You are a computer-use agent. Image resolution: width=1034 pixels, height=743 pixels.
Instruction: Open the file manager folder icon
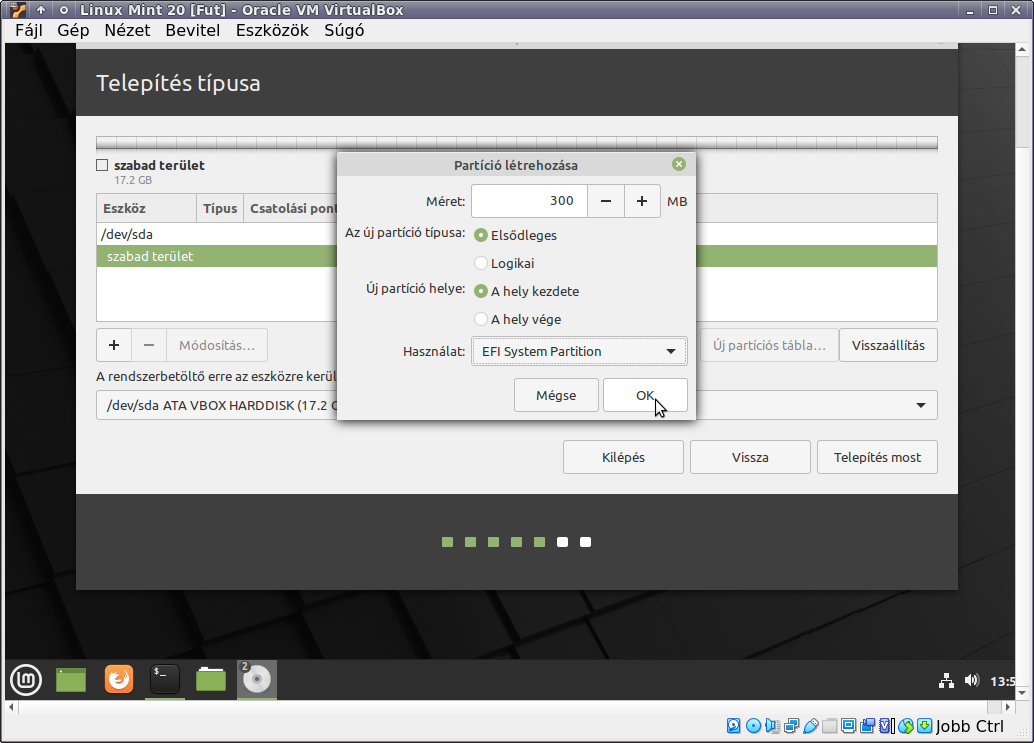pyautogui.click(x=210, y=679)
